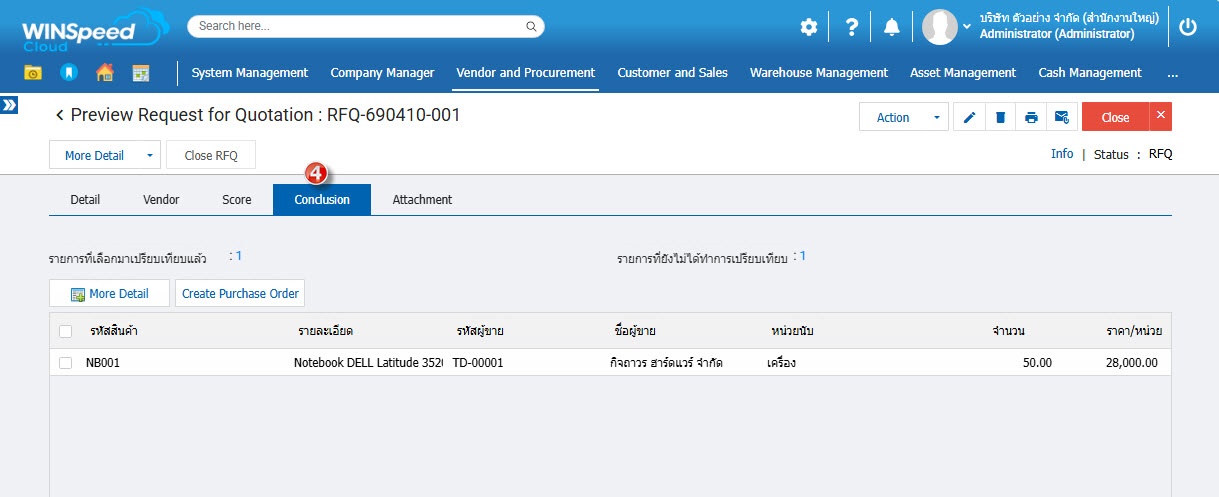This screenshot has width=1219, height=497.
Task: Expand the left sidebar panel arrows
Action: click(x=9, y=105)
